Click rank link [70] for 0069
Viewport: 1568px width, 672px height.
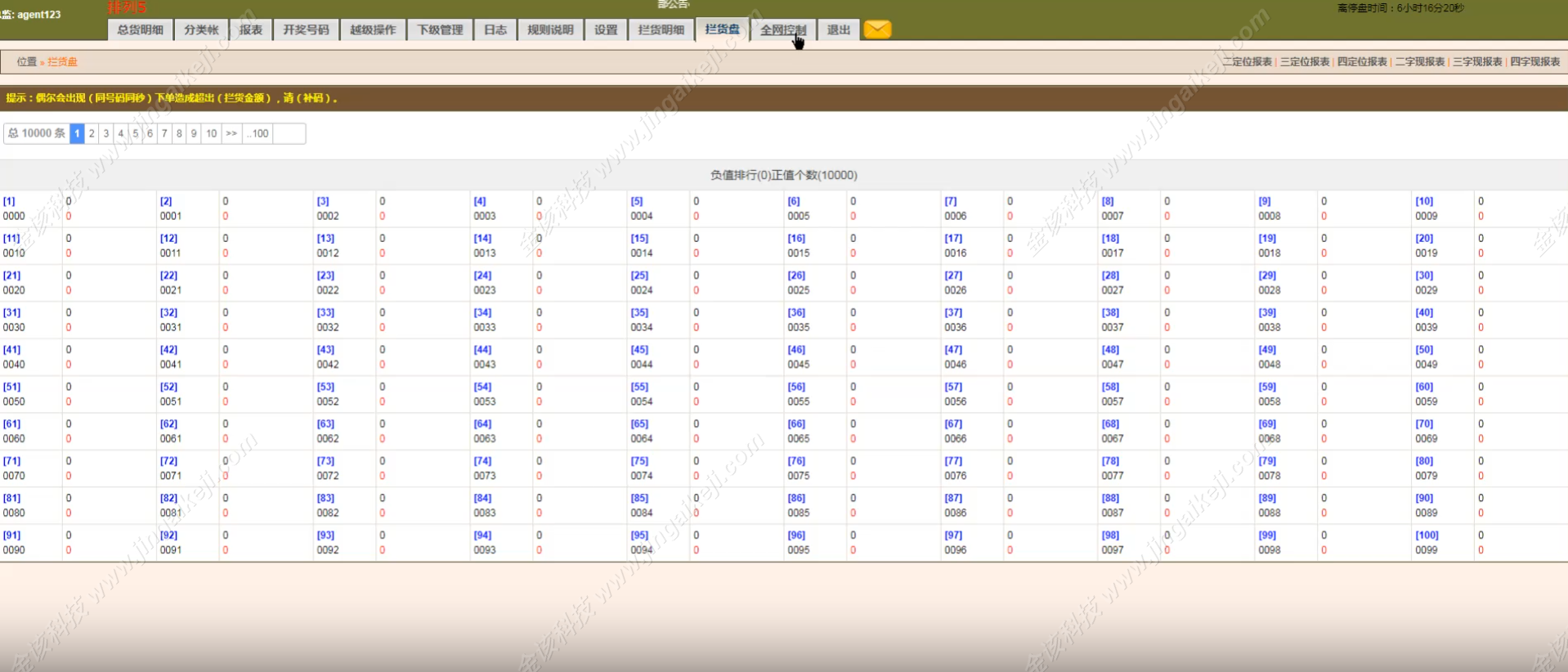click(x=1424, y=424)
